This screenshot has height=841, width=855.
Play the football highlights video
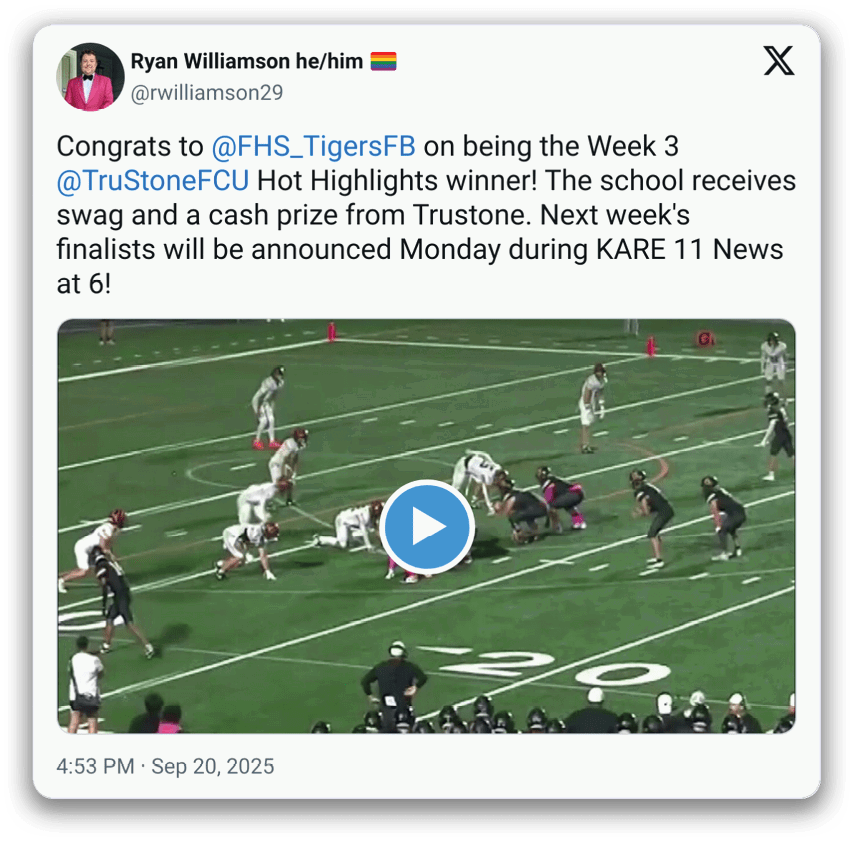click(426, 526)
